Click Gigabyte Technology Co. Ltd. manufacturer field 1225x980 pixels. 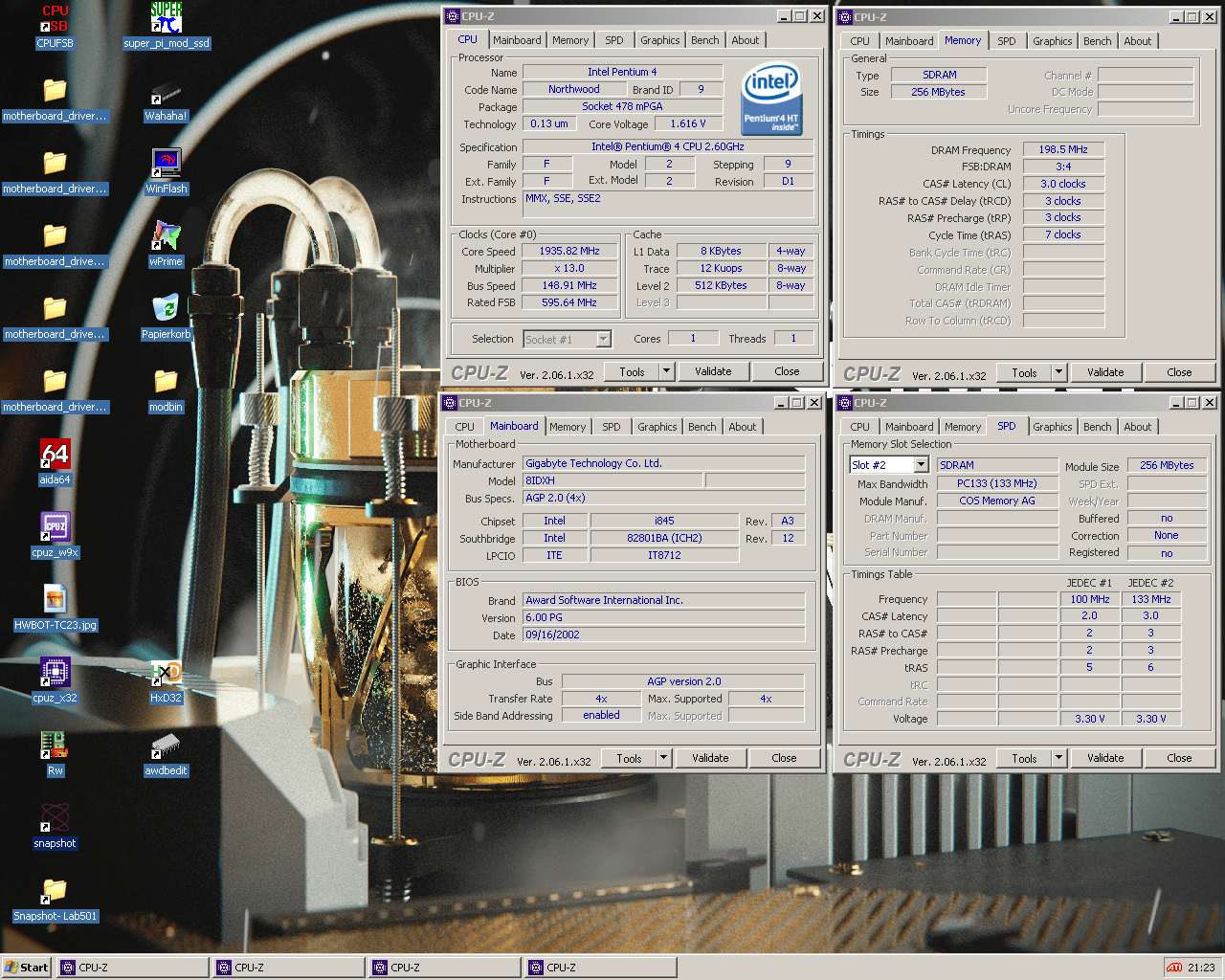(664, 463)
